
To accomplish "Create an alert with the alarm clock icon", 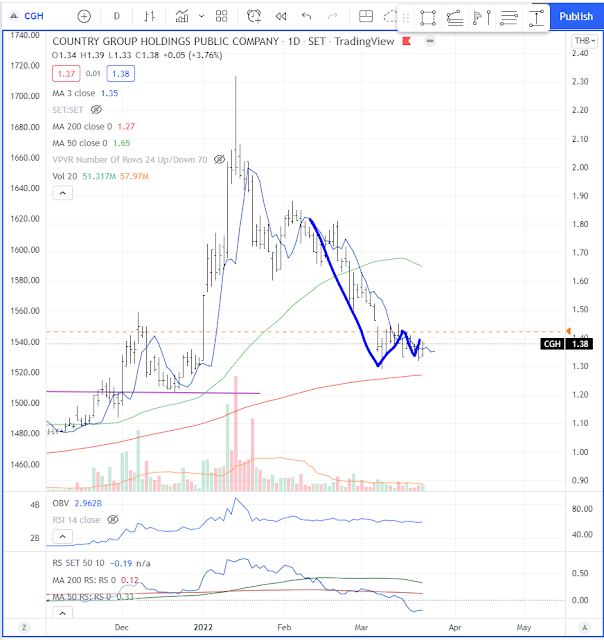I will point(254,16).
